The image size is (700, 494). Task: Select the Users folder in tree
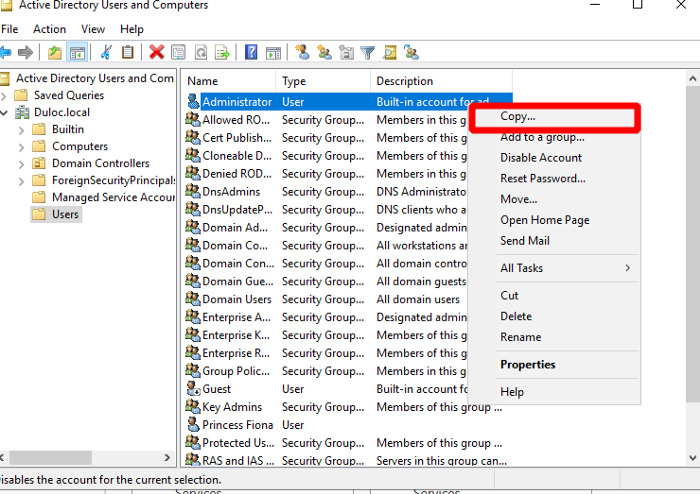click(56, 214)
